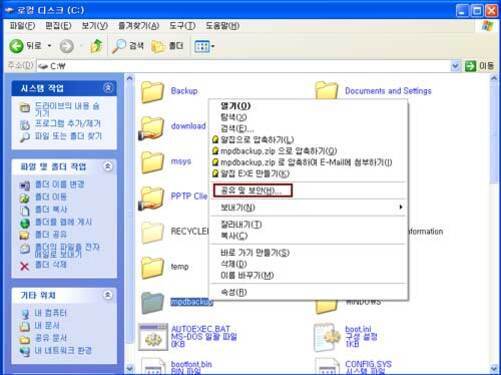Choose Open (열기) in context menu
This screenshot has height=375, width=501.
[308, 106]
